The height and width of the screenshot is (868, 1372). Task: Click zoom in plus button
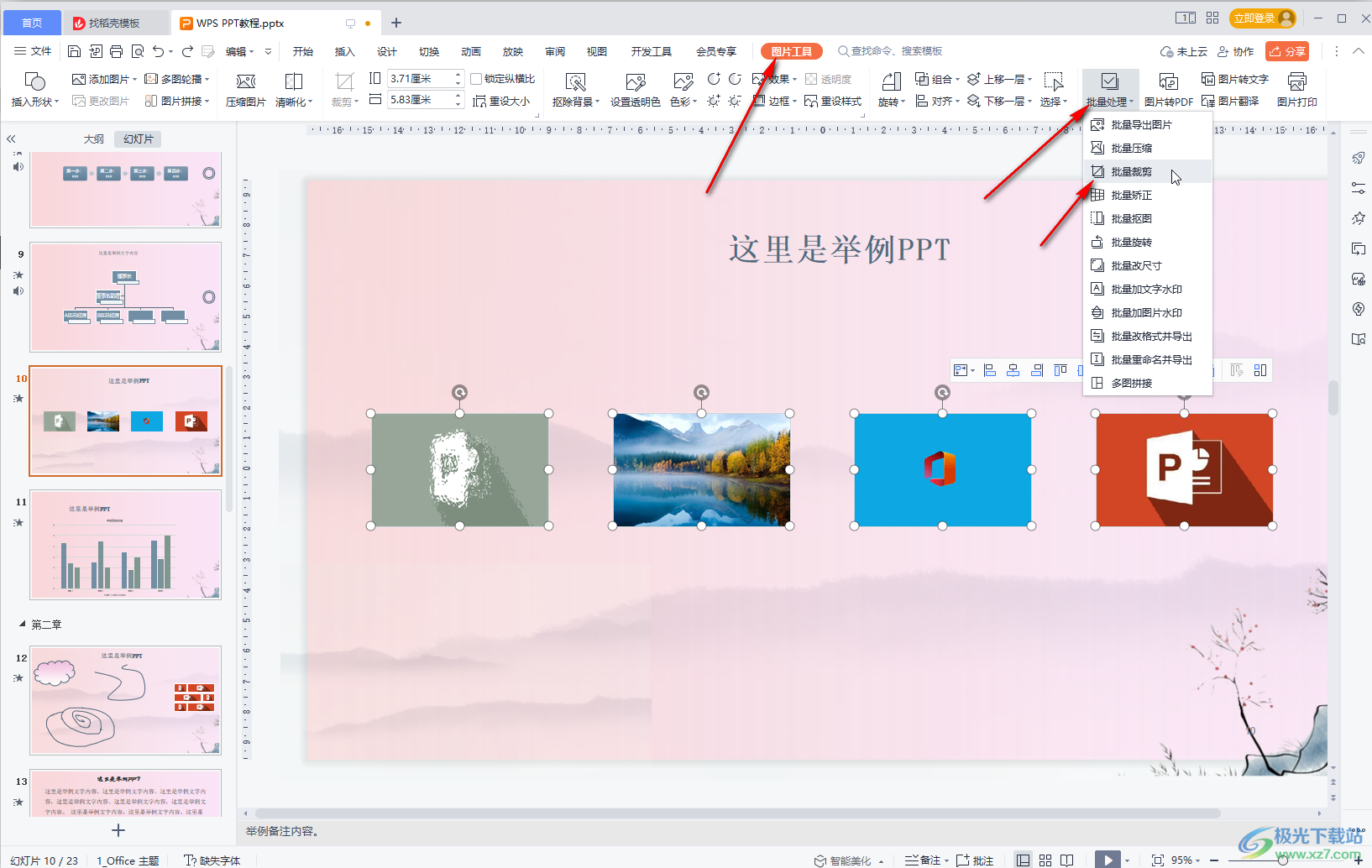(x=1359, y=860)
